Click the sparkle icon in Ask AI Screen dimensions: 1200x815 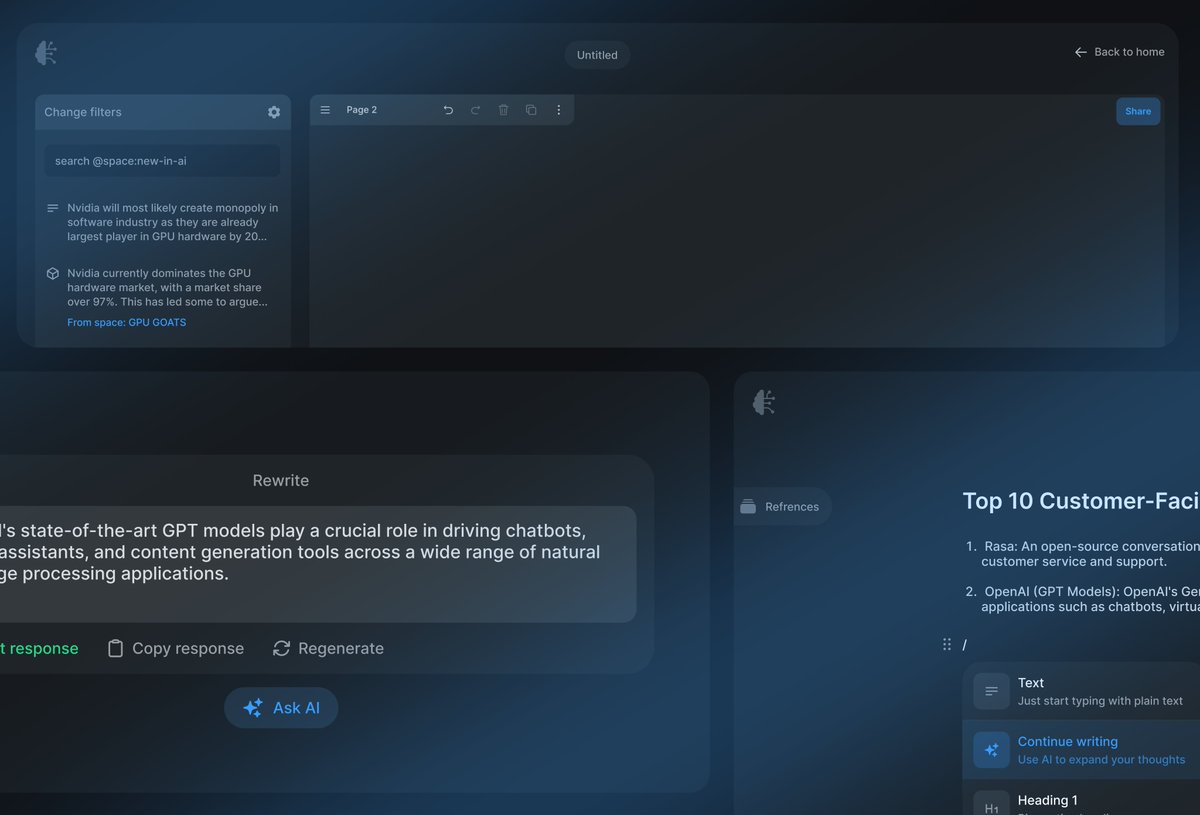click(253, 708)
